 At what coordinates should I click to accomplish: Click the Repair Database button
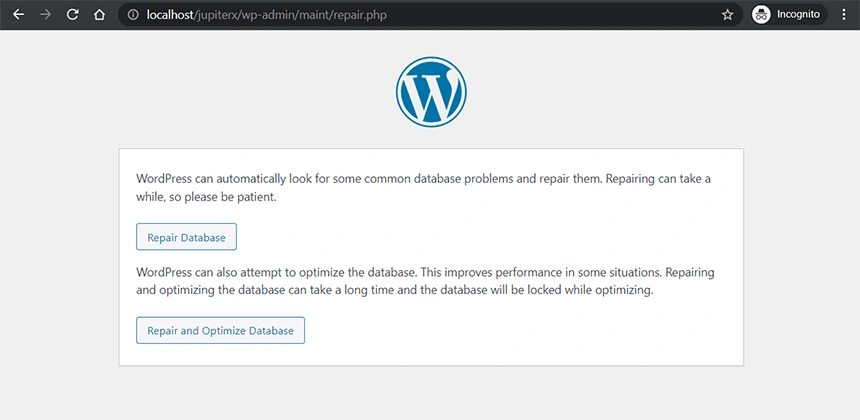(x=186, y=237)
